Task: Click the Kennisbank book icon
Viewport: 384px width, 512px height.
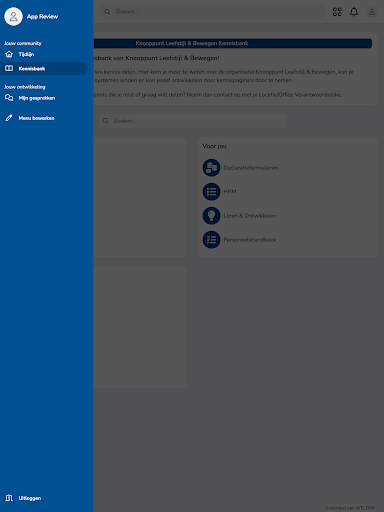Action: tap(9, 69)
